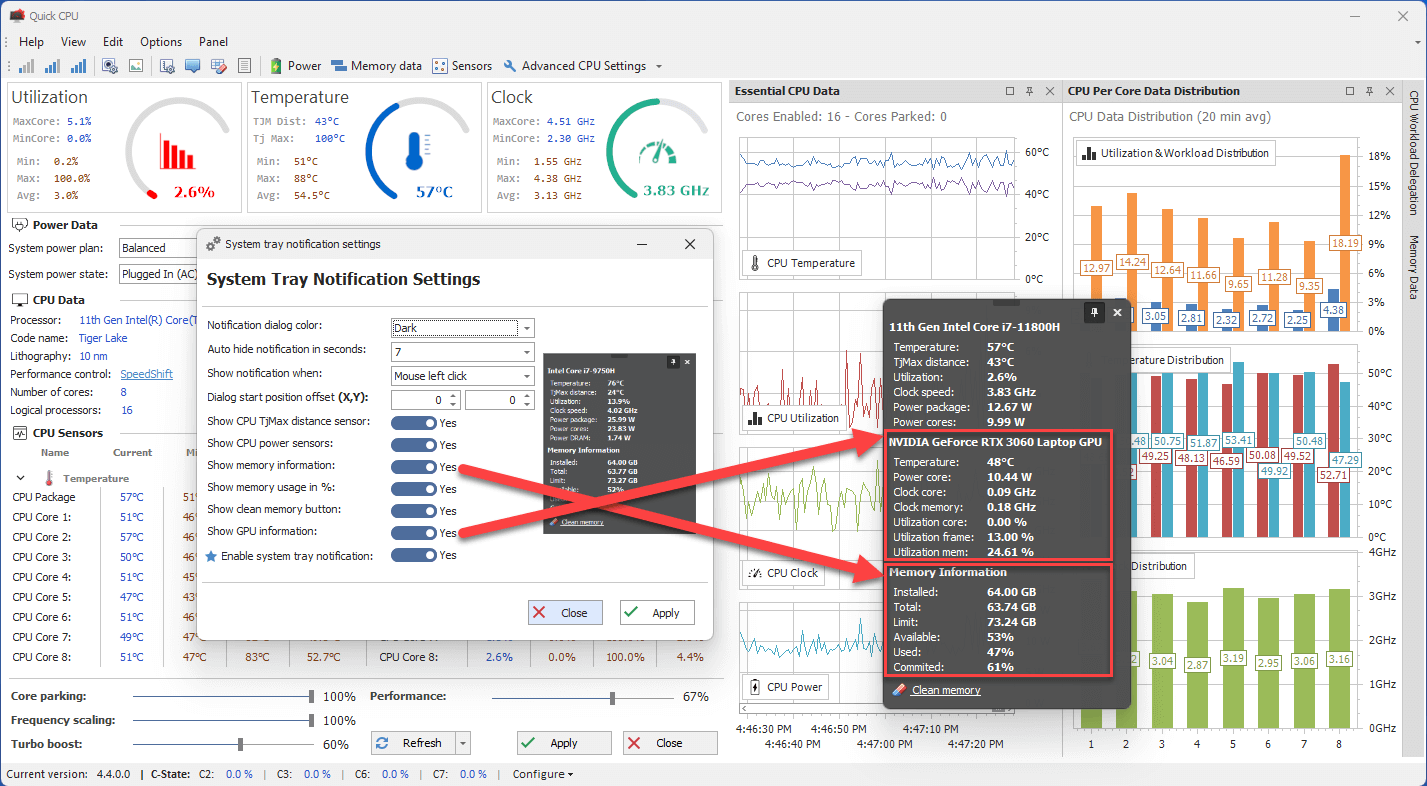Open the Help menu
Viewport: 1427px width, 786px height.
pyautogui.click(x=31, y=42)
